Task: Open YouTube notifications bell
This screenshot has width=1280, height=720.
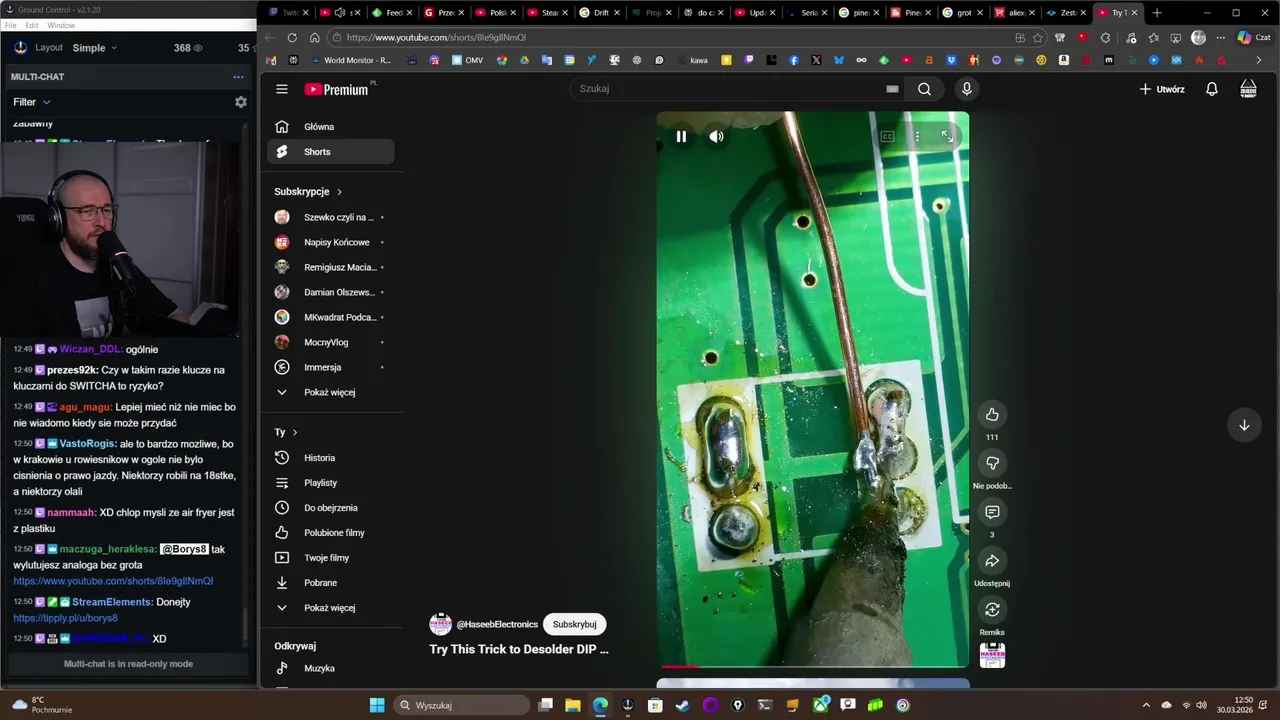Action: (x=1211, y=89)
